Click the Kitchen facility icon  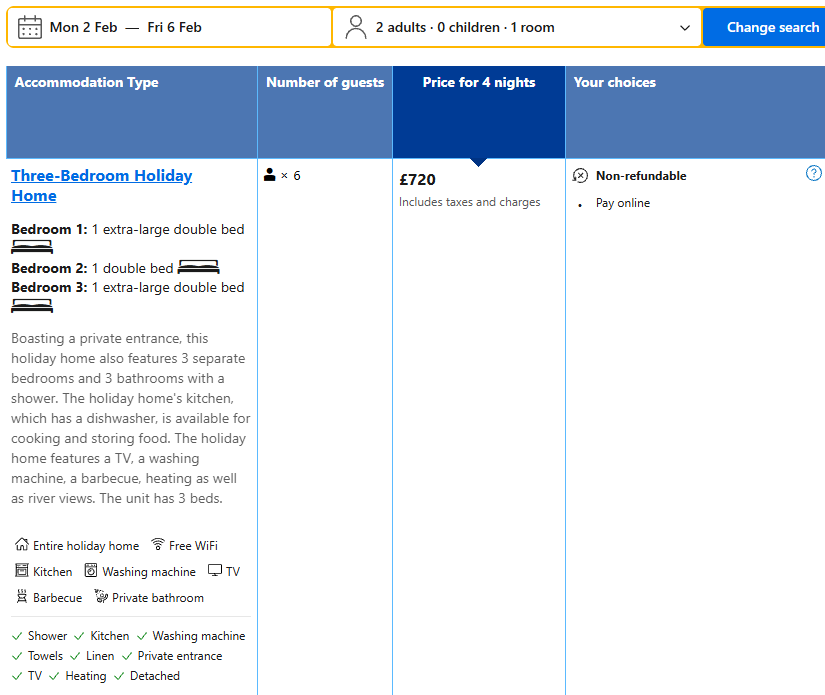[x=22, y=571]
